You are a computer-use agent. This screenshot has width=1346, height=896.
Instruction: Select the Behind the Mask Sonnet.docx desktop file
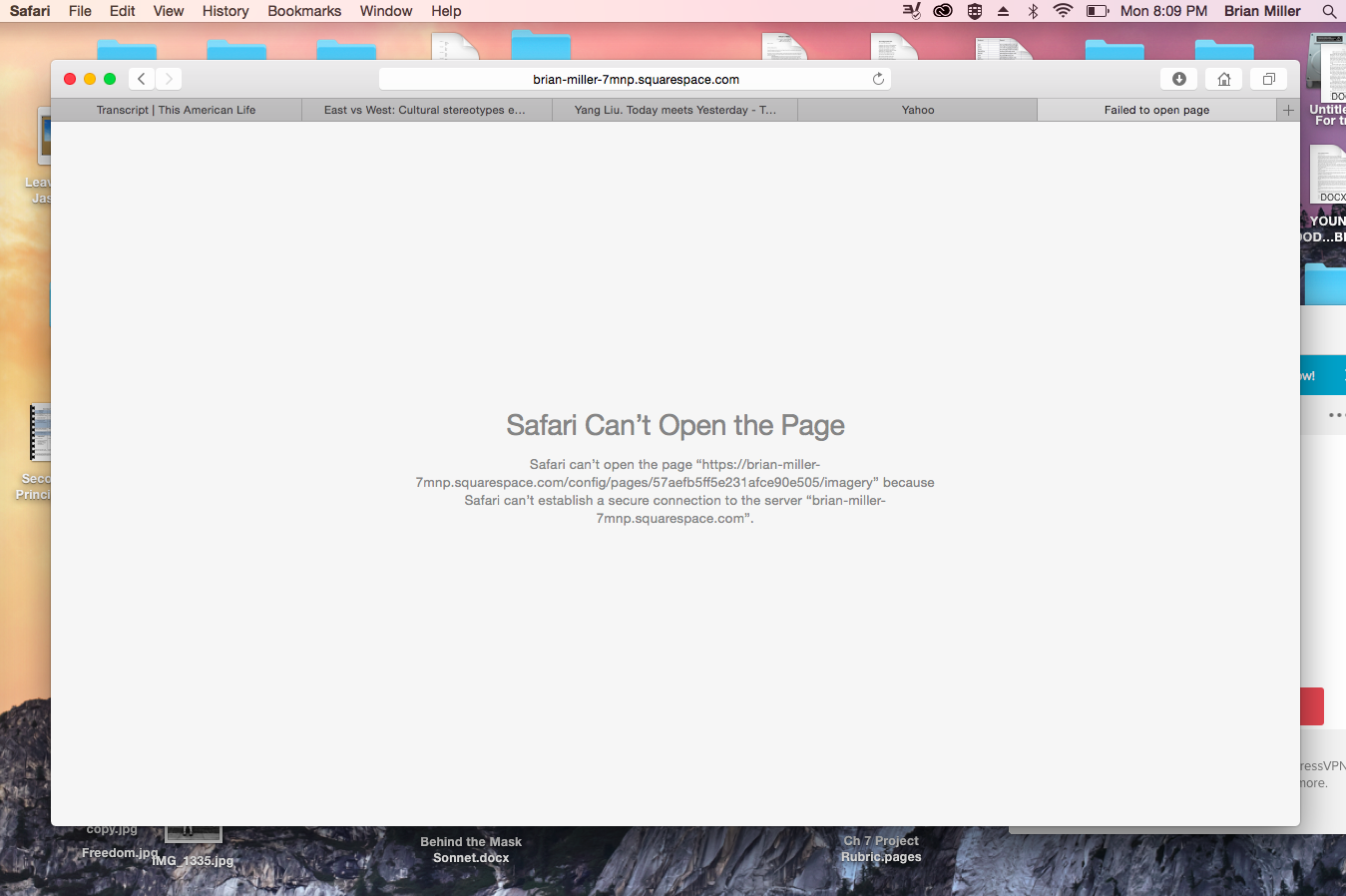point(471,849)
